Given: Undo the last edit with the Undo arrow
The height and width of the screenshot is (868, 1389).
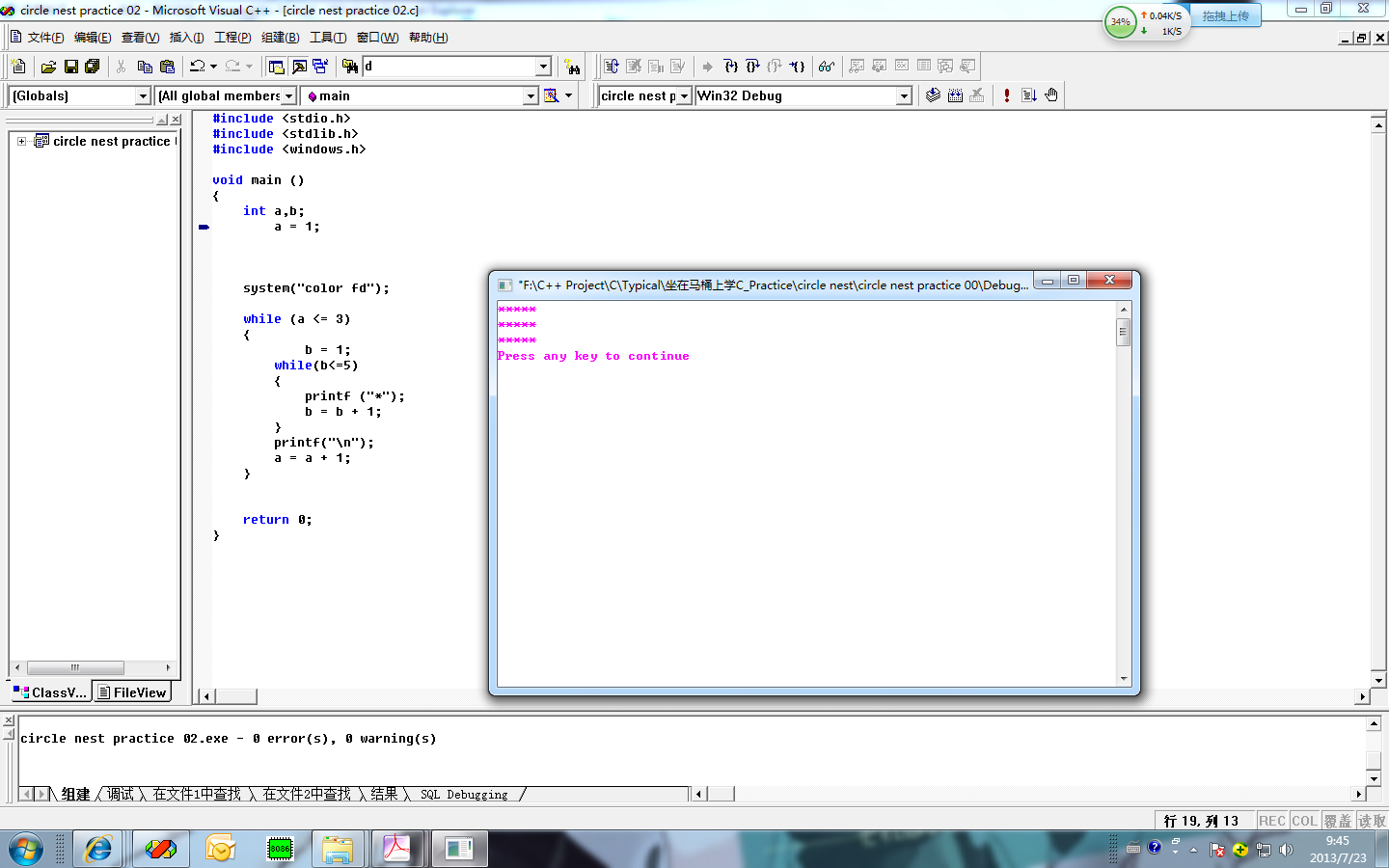Looking at the screenshot, I should click(198, 67).
